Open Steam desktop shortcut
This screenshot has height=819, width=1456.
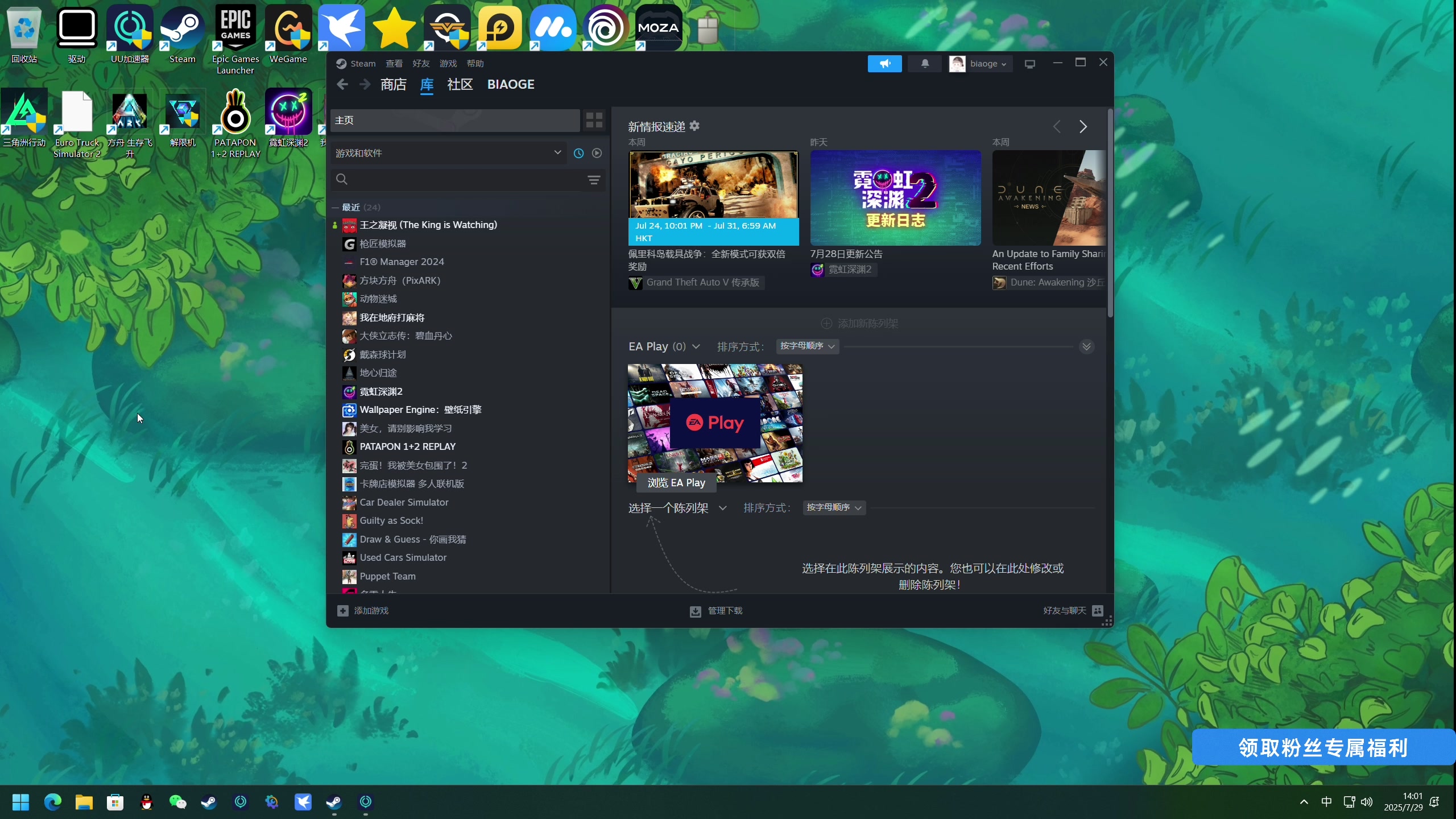(x=182, y=35)
